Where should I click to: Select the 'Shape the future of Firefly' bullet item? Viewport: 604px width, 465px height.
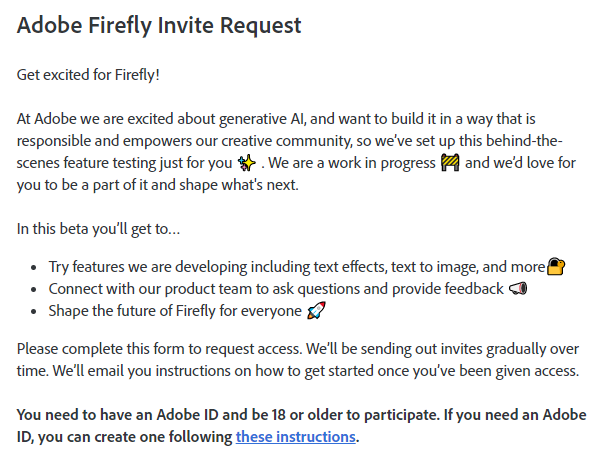tap(187, 311)
